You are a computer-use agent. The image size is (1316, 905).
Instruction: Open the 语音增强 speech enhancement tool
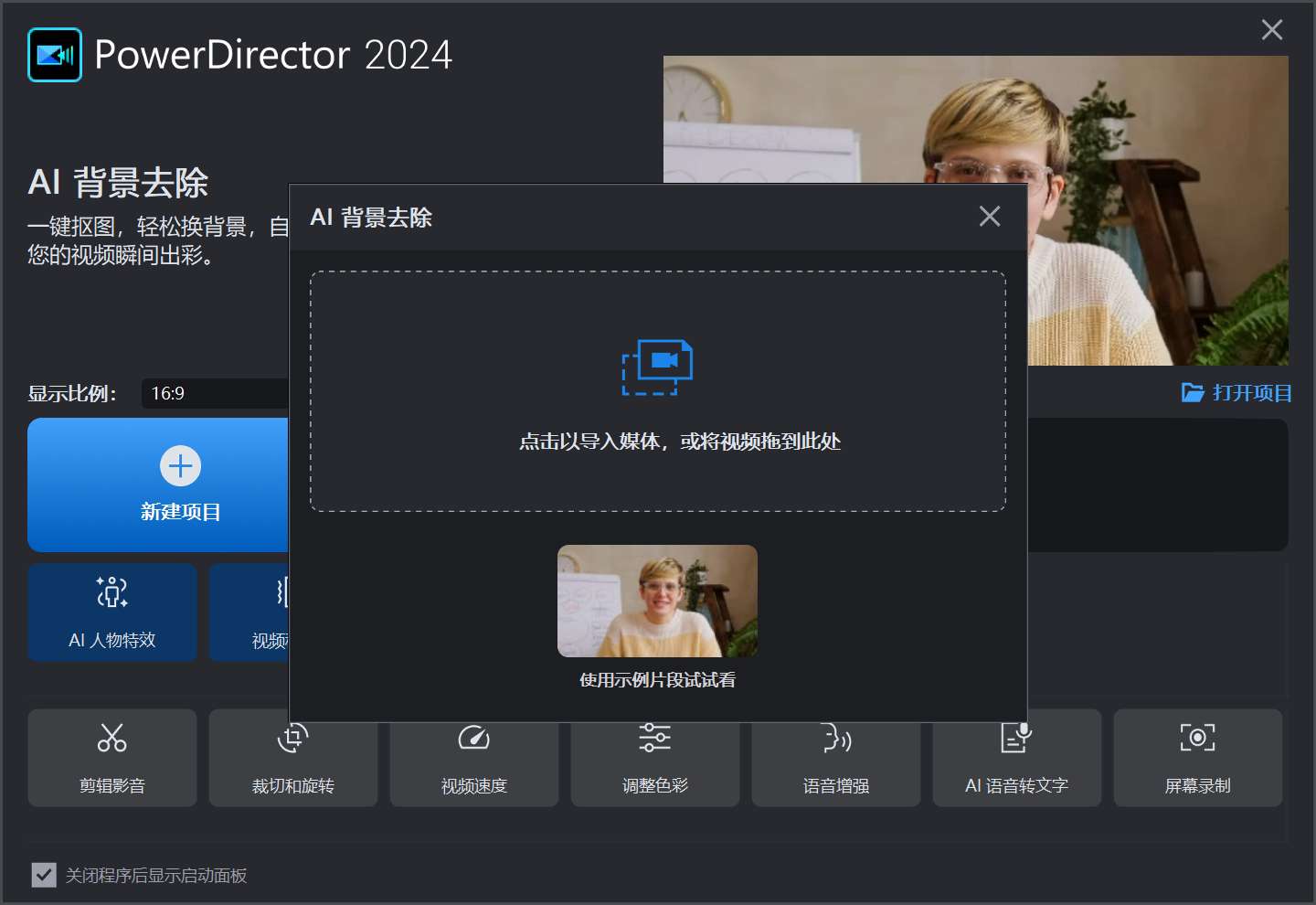pyautogui.click(x=835, y=758)
